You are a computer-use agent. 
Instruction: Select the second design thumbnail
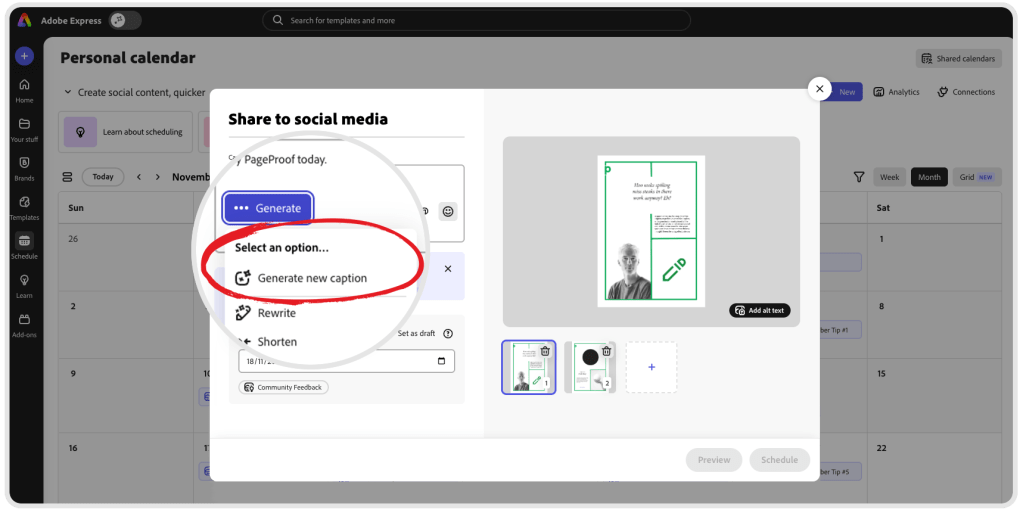point(589,367)
